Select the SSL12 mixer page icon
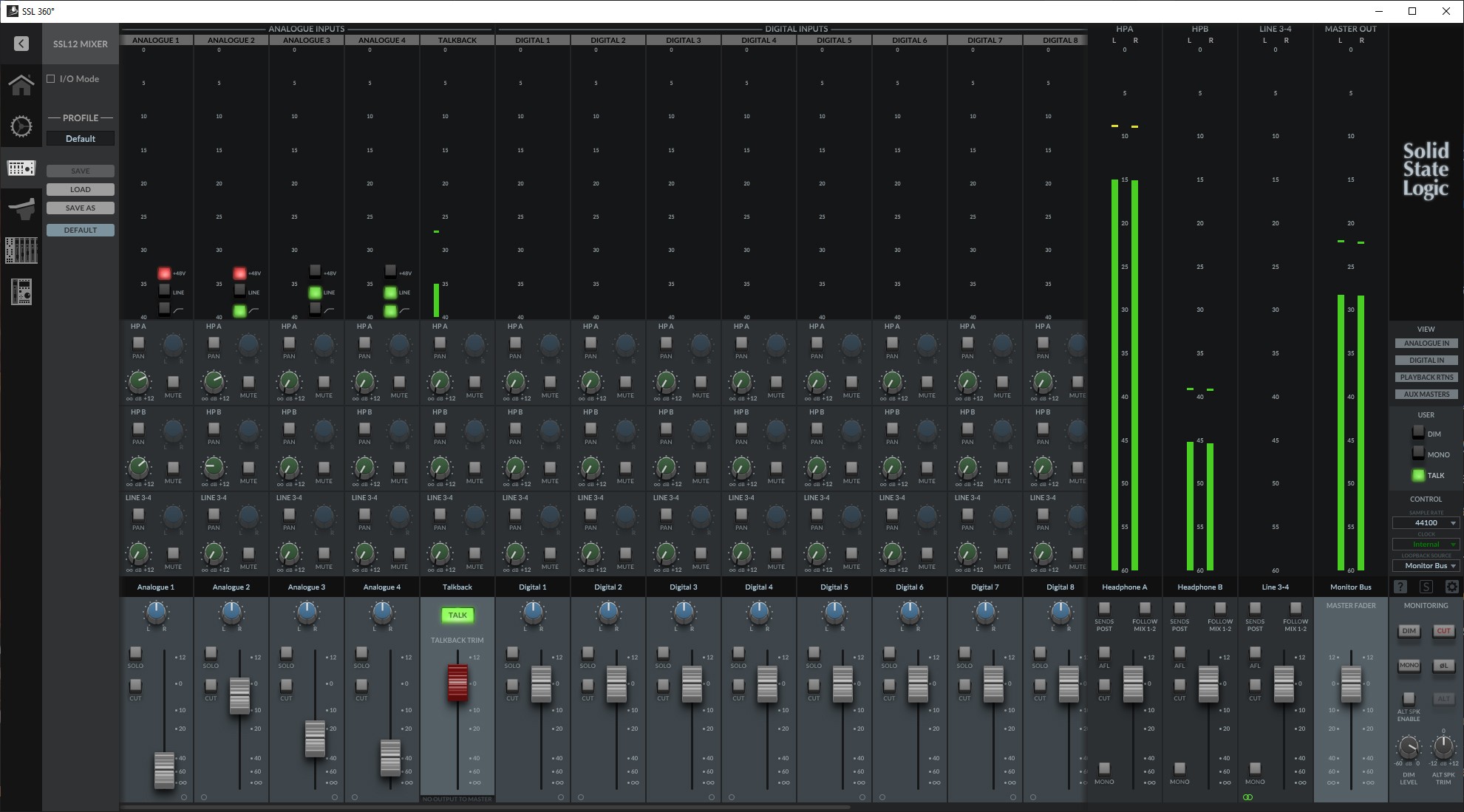 pos(21,168)
